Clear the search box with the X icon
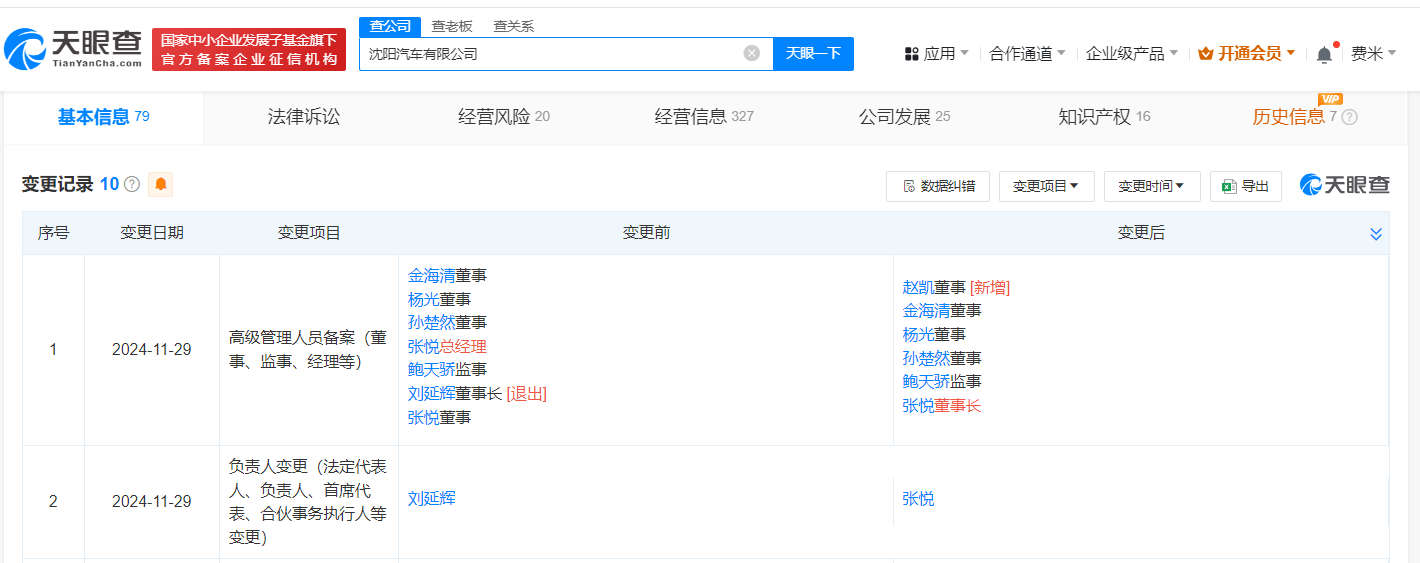 click(x=752, y=53)
